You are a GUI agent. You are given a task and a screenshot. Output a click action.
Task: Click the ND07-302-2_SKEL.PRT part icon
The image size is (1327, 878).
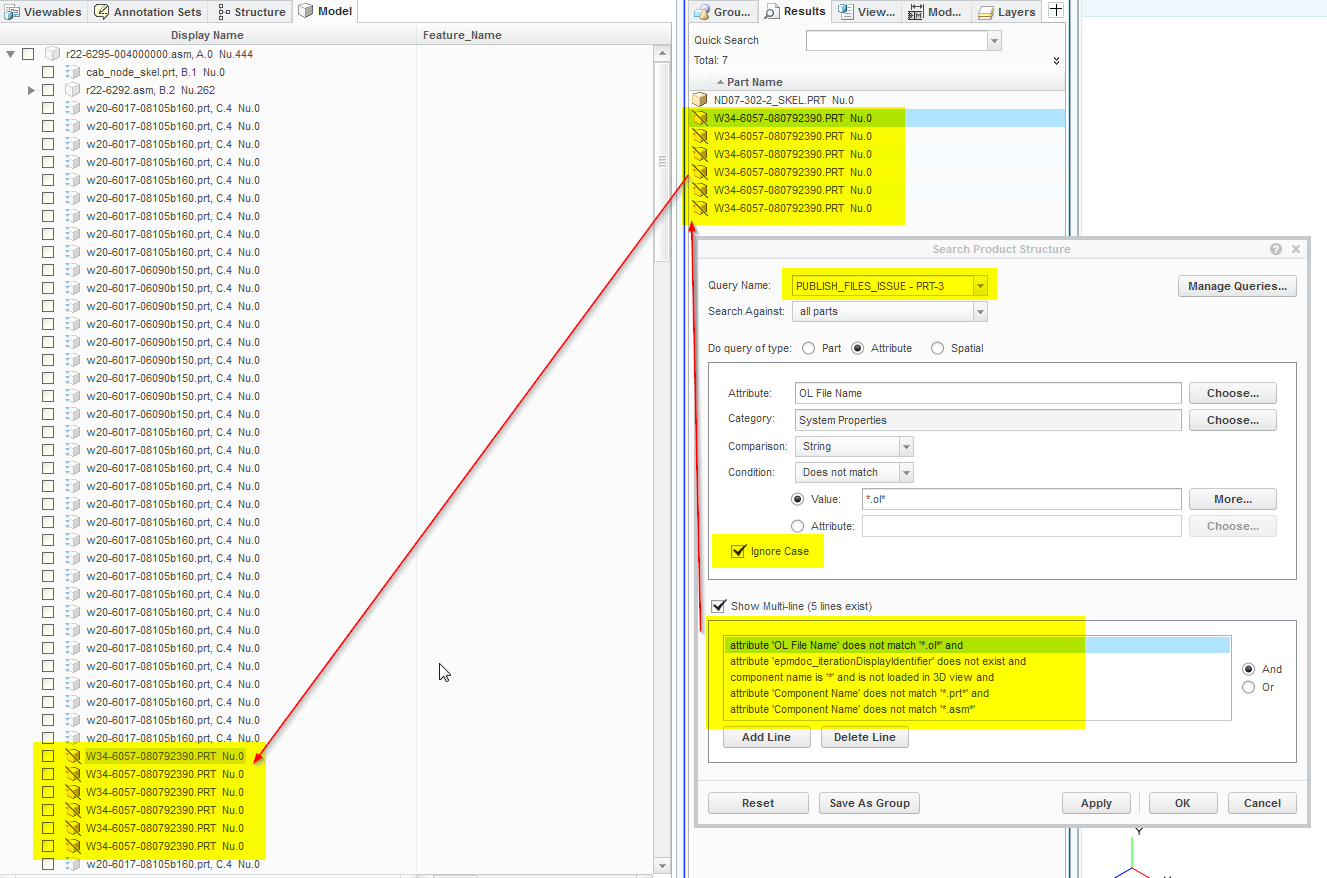tap(700, 100)
